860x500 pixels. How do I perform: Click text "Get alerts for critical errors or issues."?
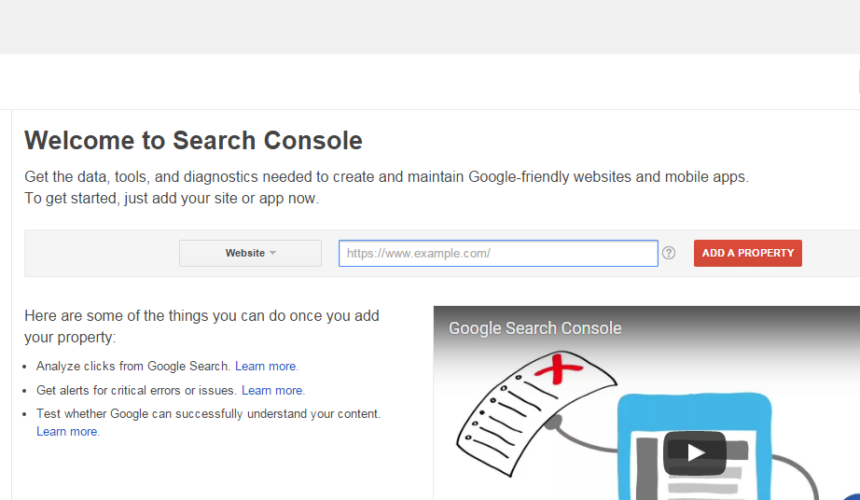pyautogui.click(x=136, y=390)
